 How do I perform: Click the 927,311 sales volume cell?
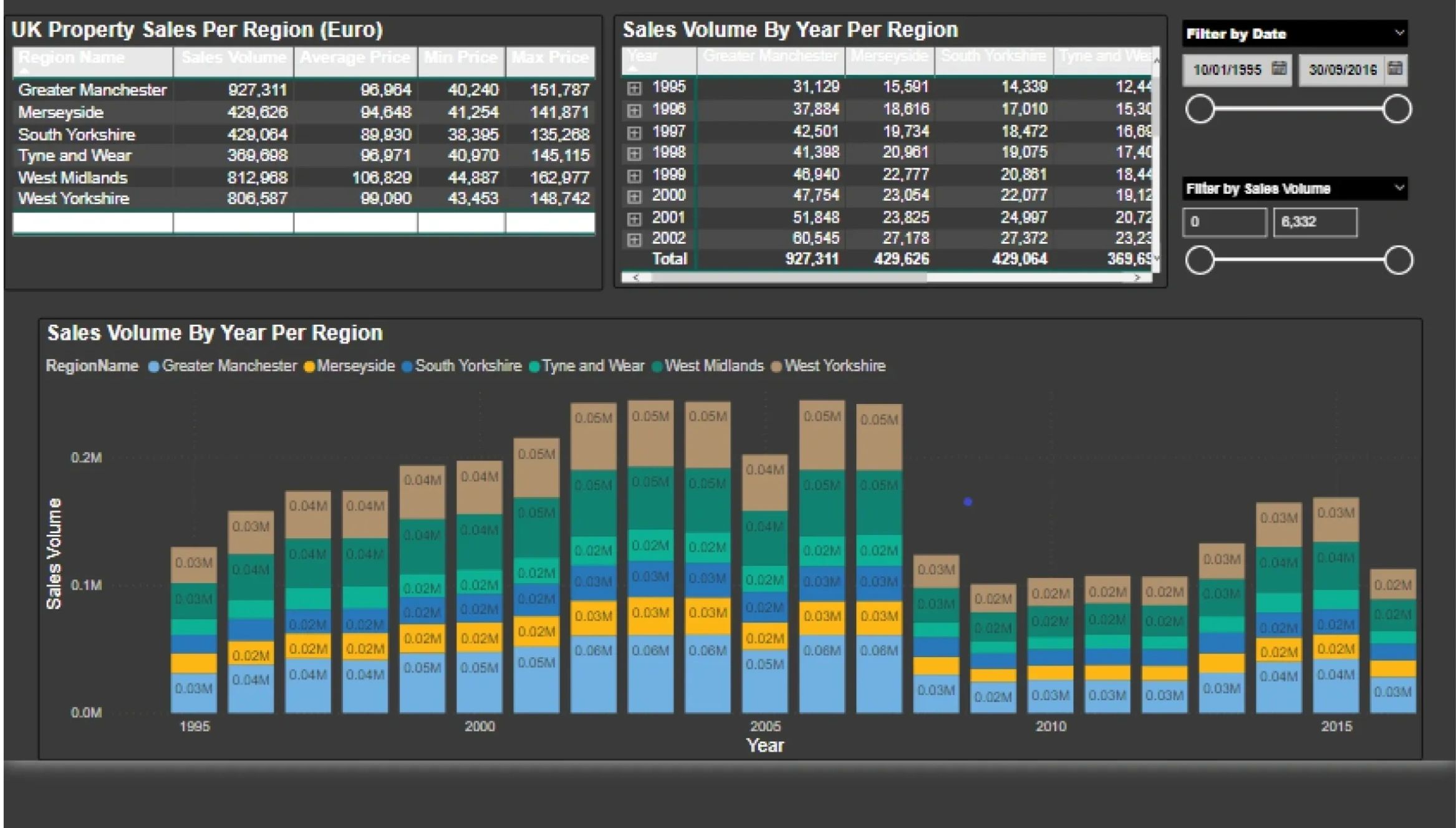pyautogui.click(x=257, y=90)
